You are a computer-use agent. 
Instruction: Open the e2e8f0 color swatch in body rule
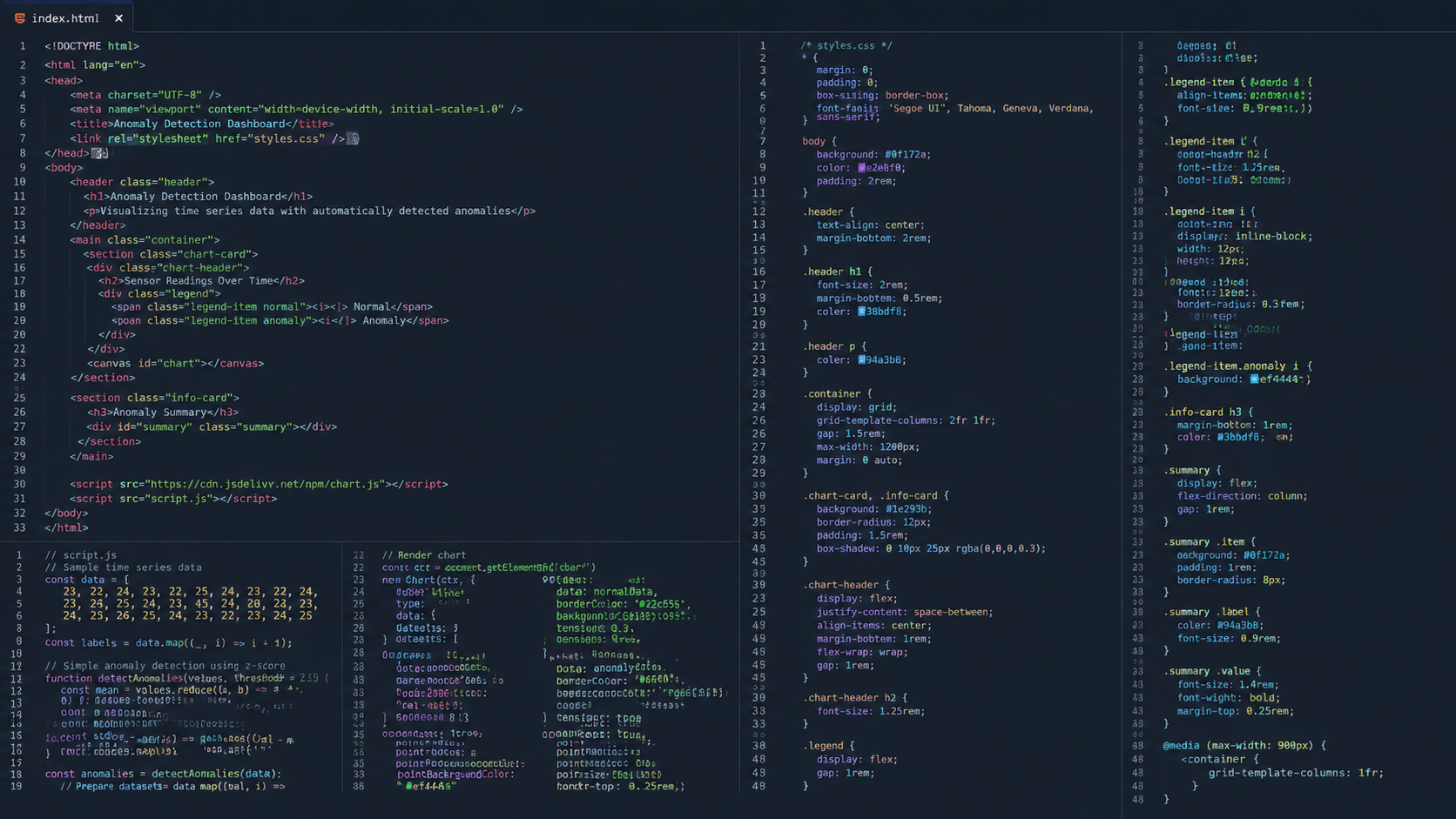[x=862, y=168]
